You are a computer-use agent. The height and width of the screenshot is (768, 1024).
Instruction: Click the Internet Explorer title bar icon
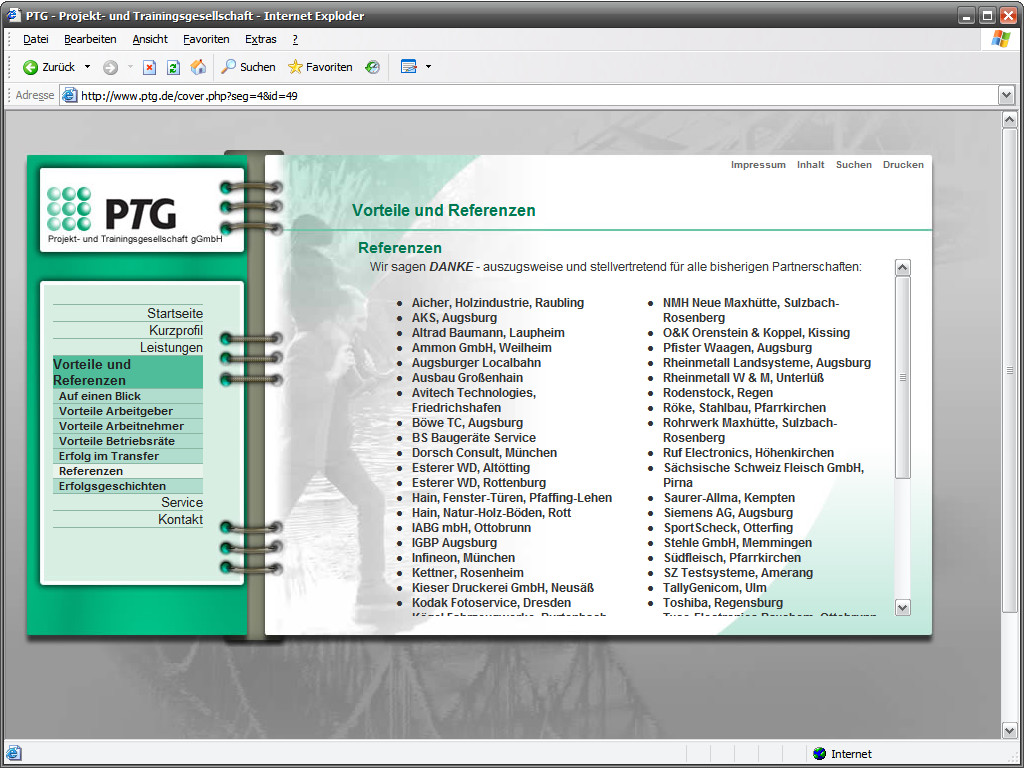pos(14,15)
